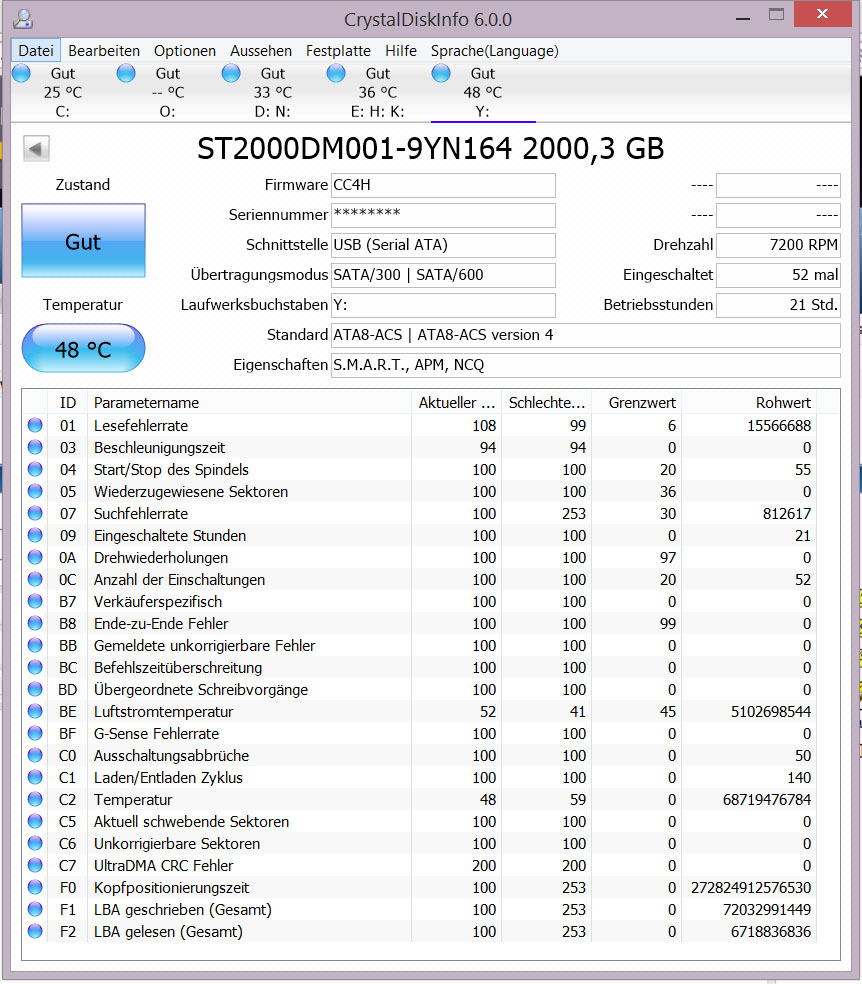
Task: Click the Standard field ATA8-ACS
Action: [585, 335]
